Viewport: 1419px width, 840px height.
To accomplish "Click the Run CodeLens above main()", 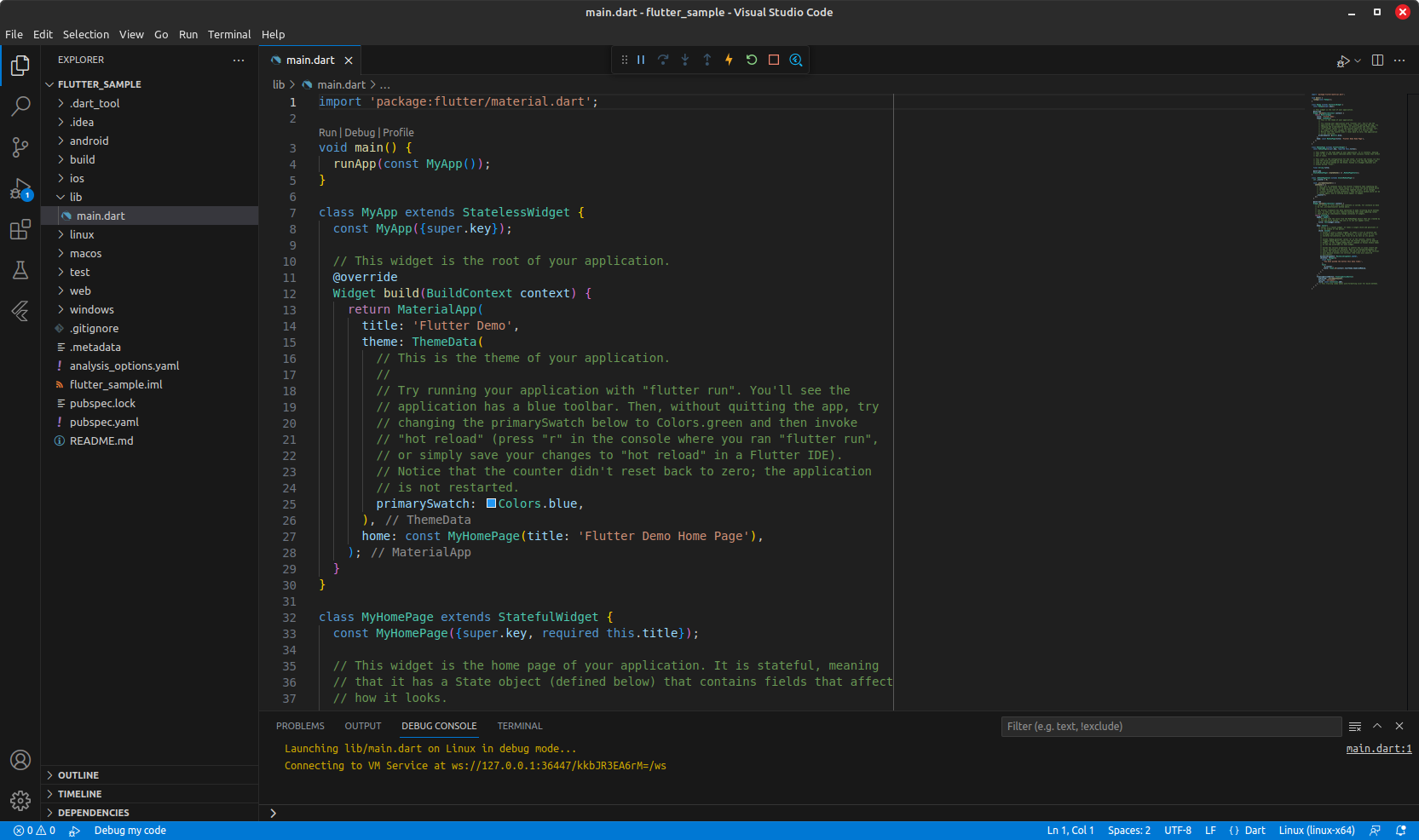I will [x=327, y=132].
